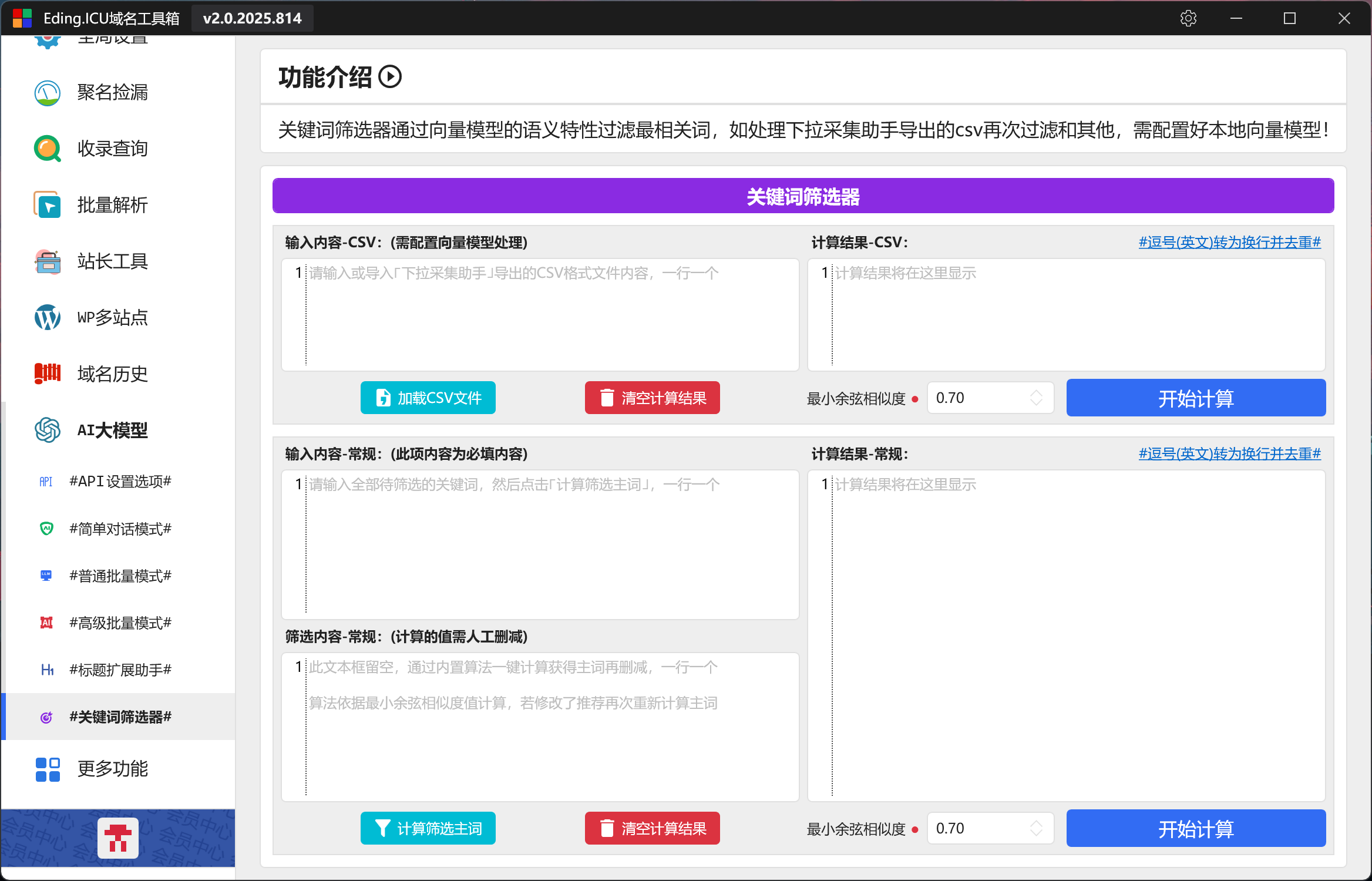
Task: Adjust bottom cosine similarity stepper arrows
Action: (x=1036, y=829)
